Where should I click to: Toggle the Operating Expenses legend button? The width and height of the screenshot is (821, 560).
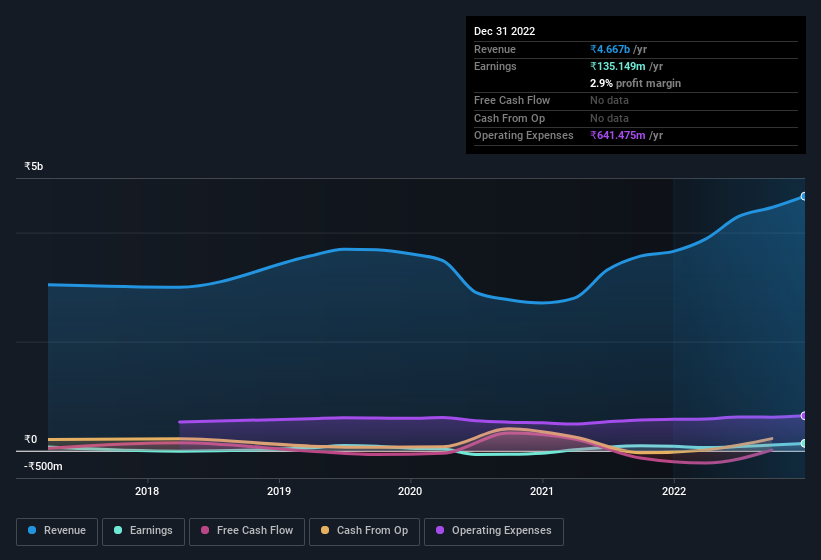pyautogui.click(x=494, y=531)
